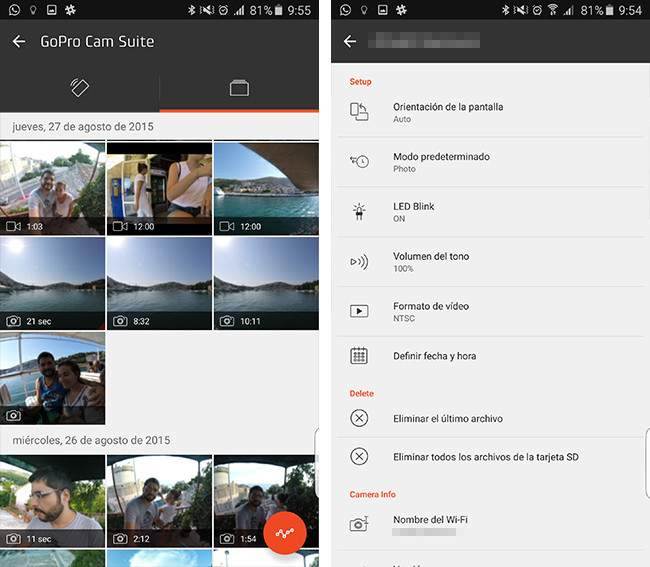Tap the video camera icon on 1:03 clip
The width and height of the screenshot is (650, 567).
(13, 226)
